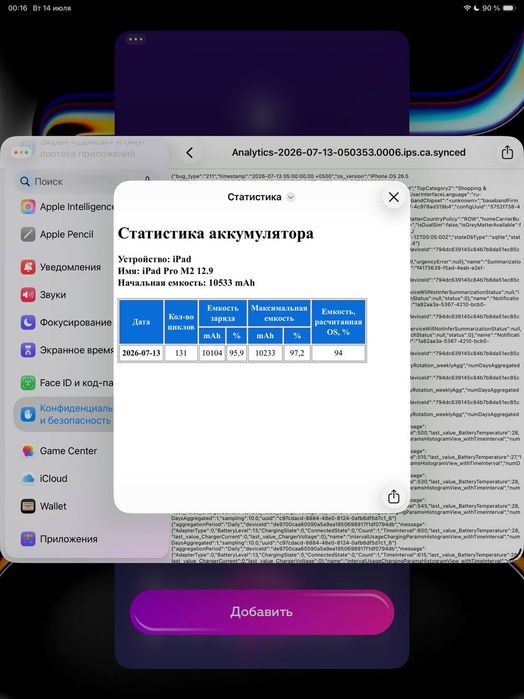
Task: Tap the Статистика аккумулятора heading
Action: click(x=215, y=233)
